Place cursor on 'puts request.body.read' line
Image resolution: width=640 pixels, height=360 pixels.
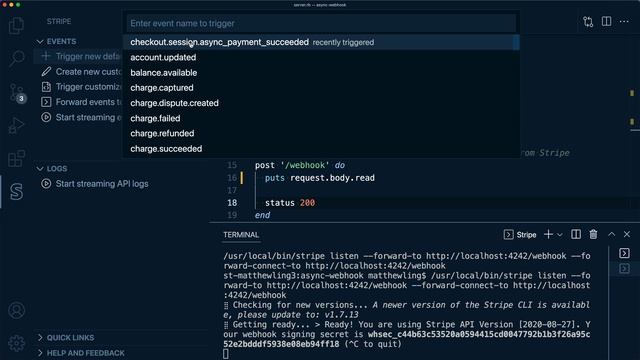click(x=320, y=178)
